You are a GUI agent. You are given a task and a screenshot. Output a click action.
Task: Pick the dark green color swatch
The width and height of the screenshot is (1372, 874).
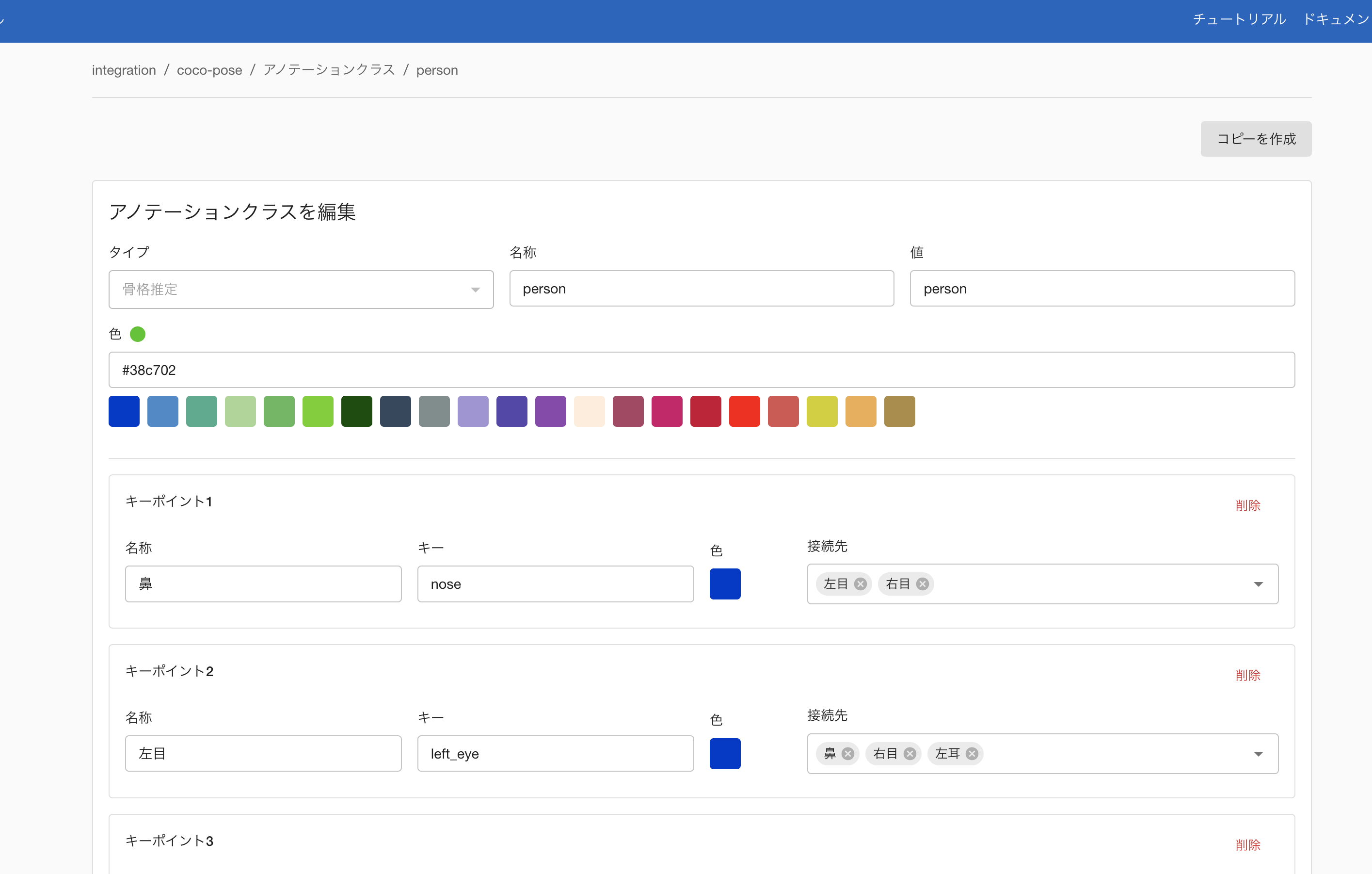[x=357, y=411]
